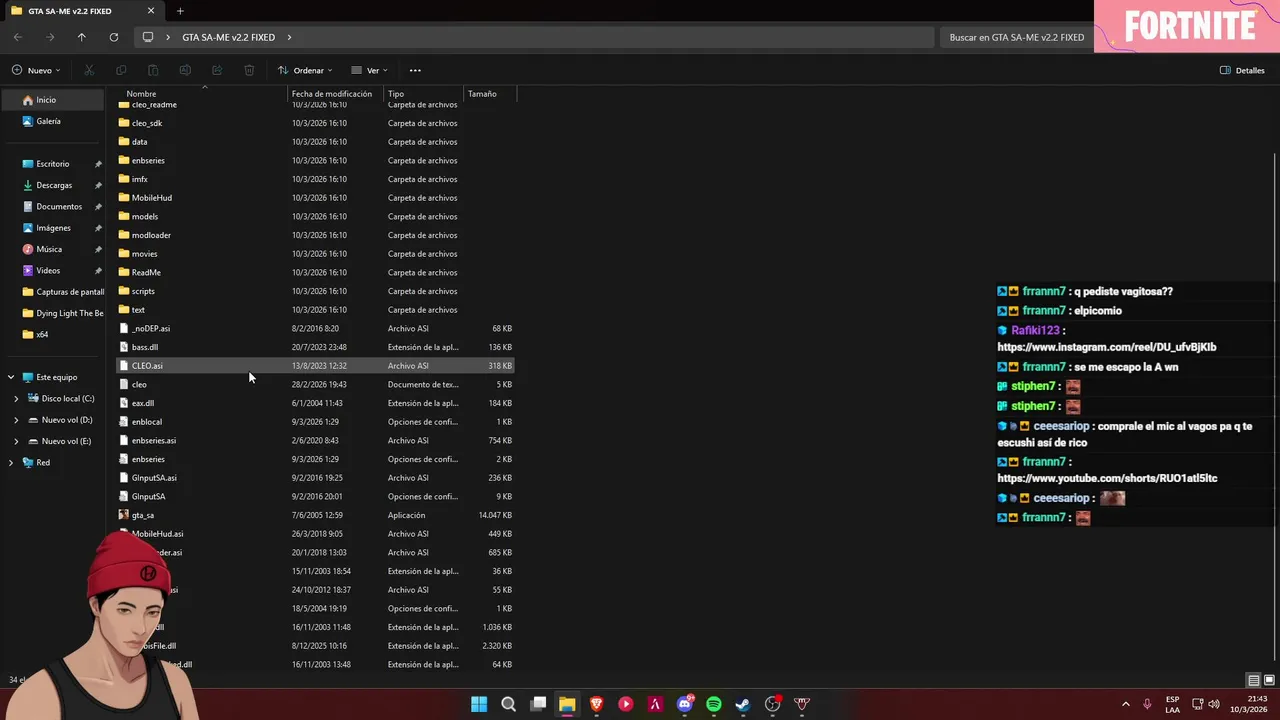This screenshot has height=720, width=1280.
Task: Open Task View in taskbar
Action: 538,704
